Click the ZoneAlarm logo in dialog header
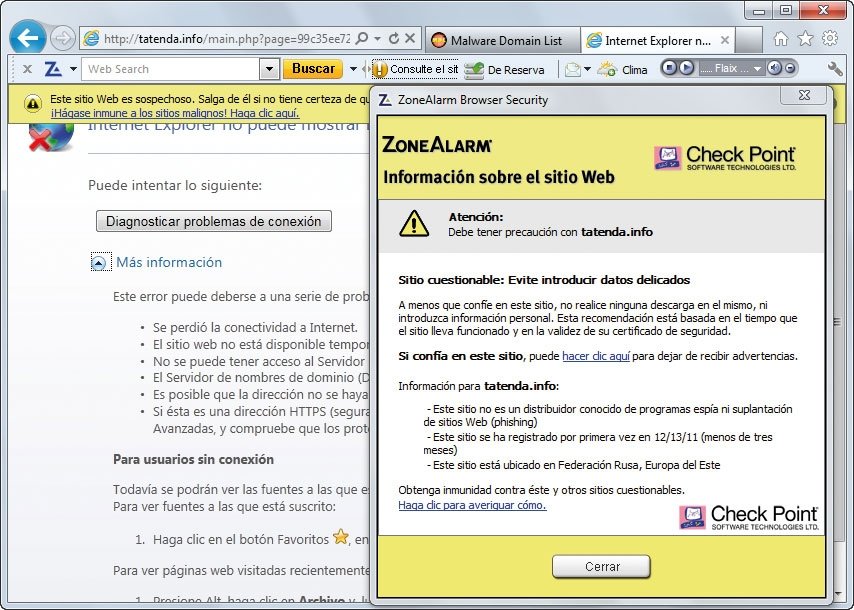 pos(437,145)
